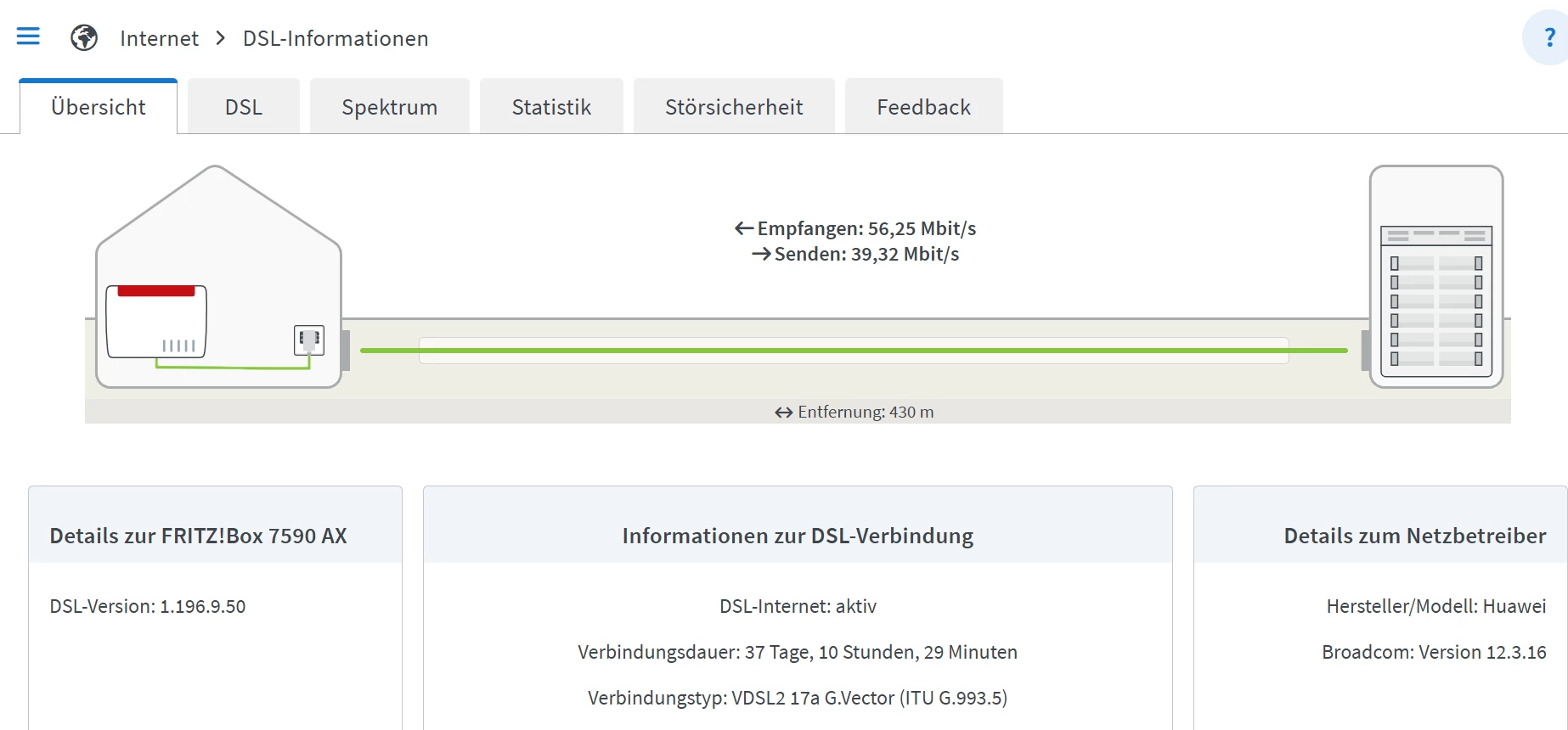Switch to the DSL tab

tap(244, 107)
